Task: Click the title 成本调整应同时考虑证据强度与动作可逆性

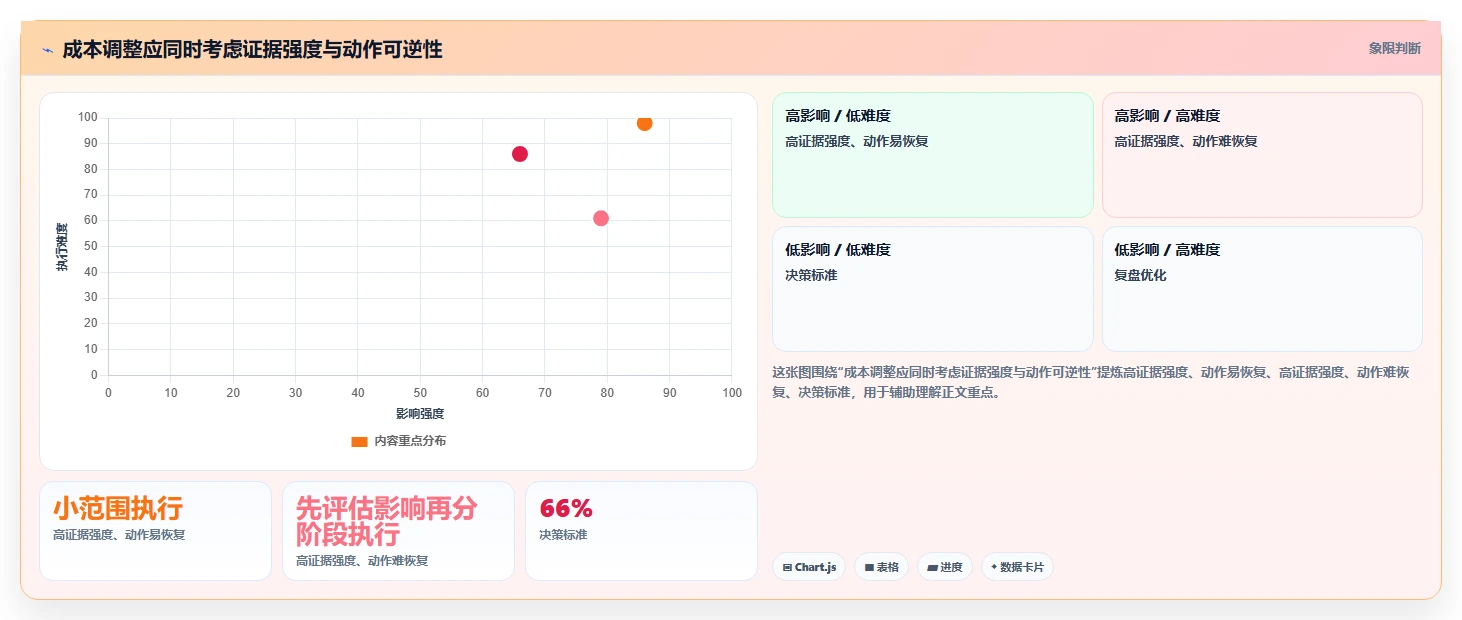Action: pyautogui.click(x=252, y=49)
